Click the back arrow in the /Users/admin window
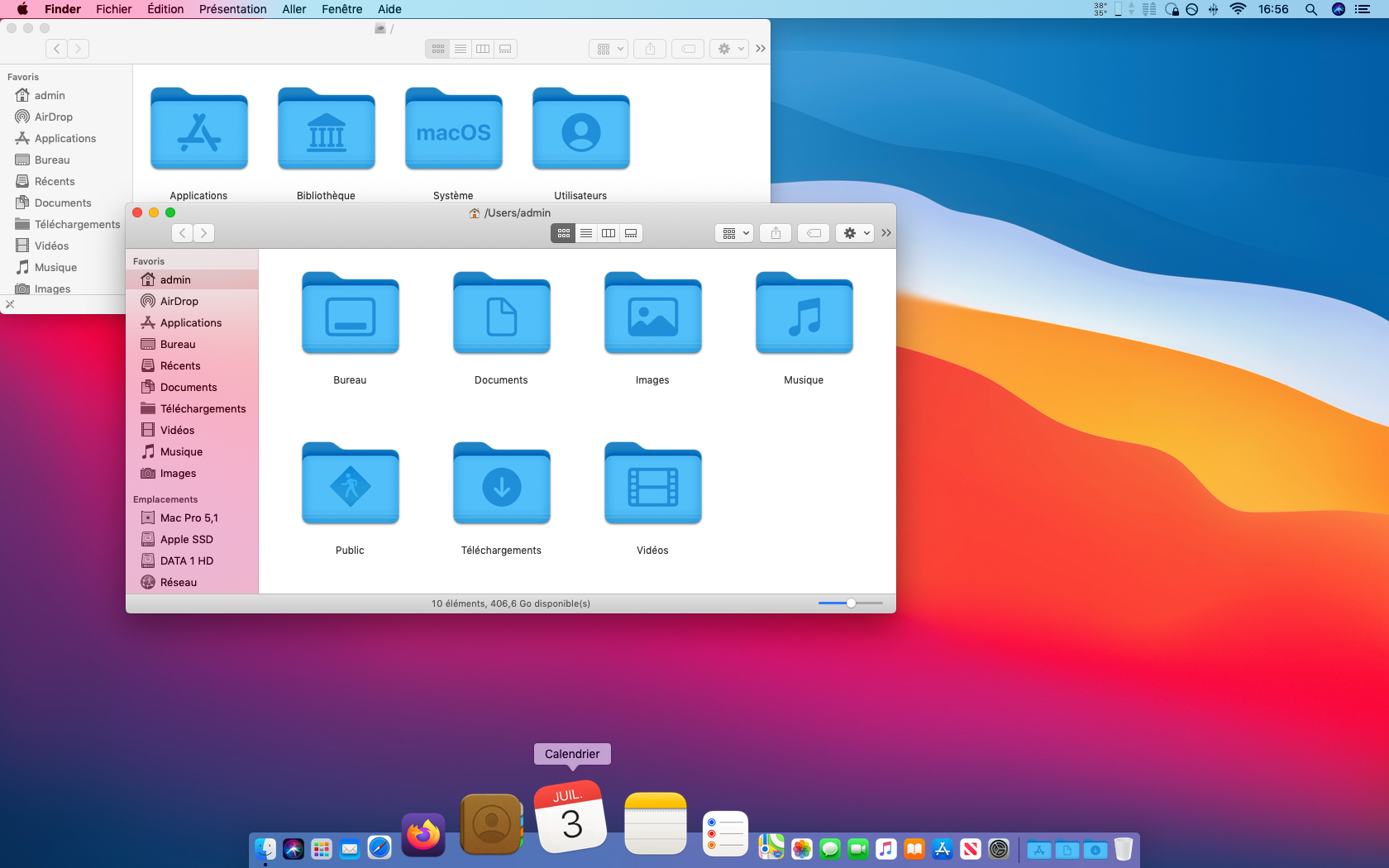The image size is (1389, 868). pos(183,233)
